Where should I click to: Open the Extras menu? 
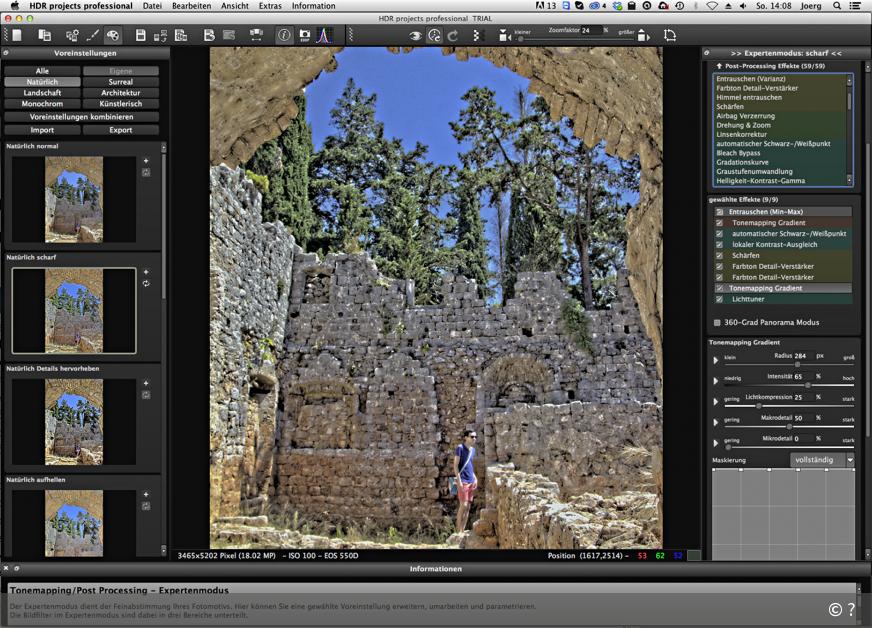(x=270, y=6)
